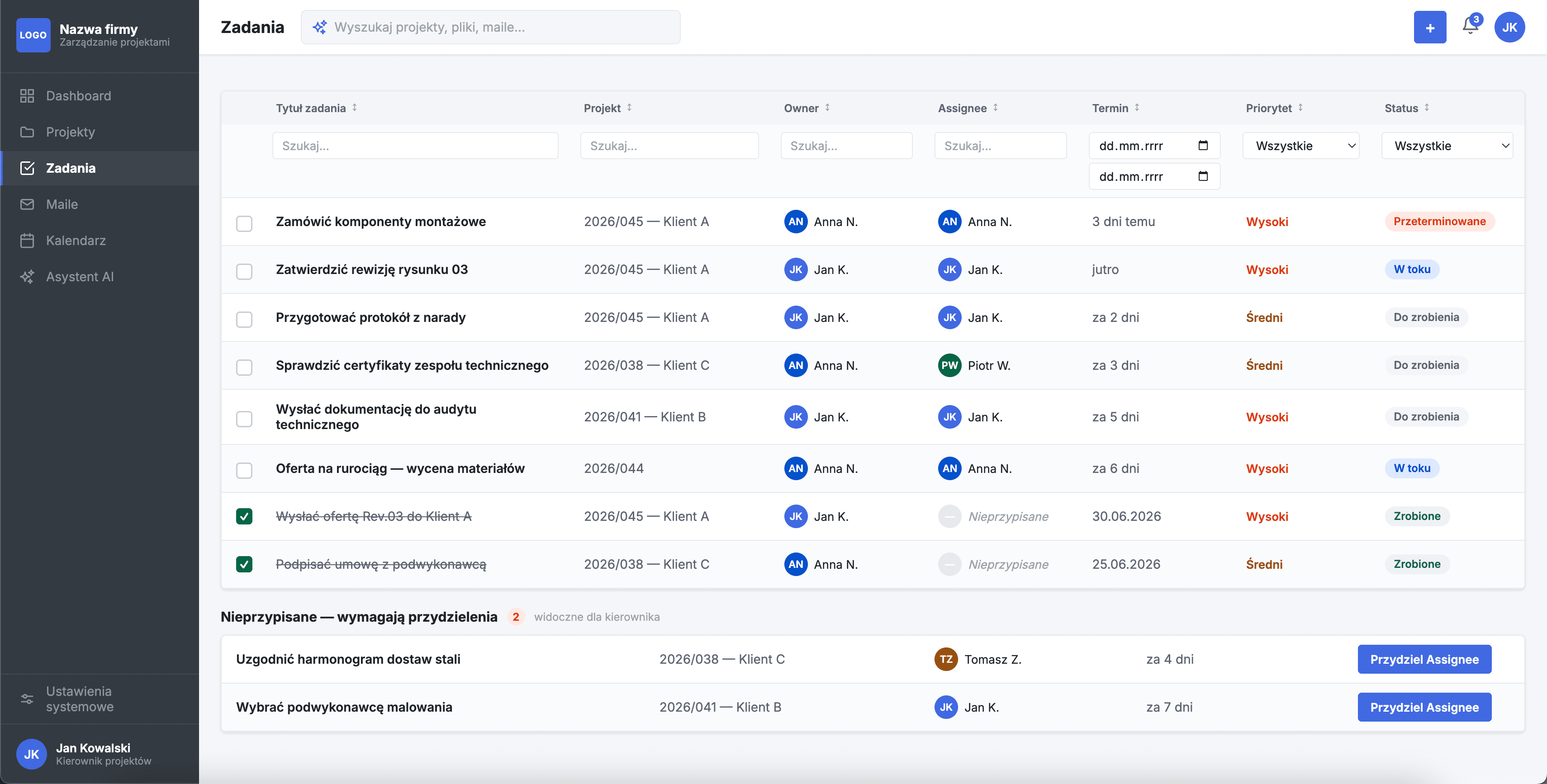The height and width of the screenshot is (784, 1547).
Task: Click the blue plus add button
Action: 1430,27
